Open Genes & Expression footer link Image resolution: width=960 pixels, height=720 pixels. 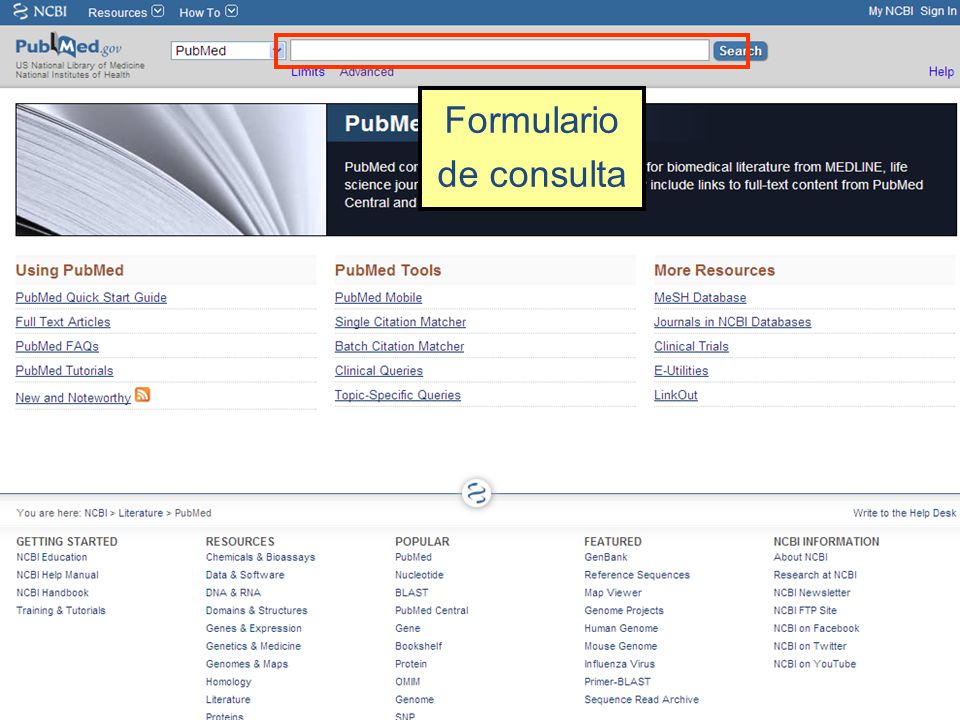[253, 628]
